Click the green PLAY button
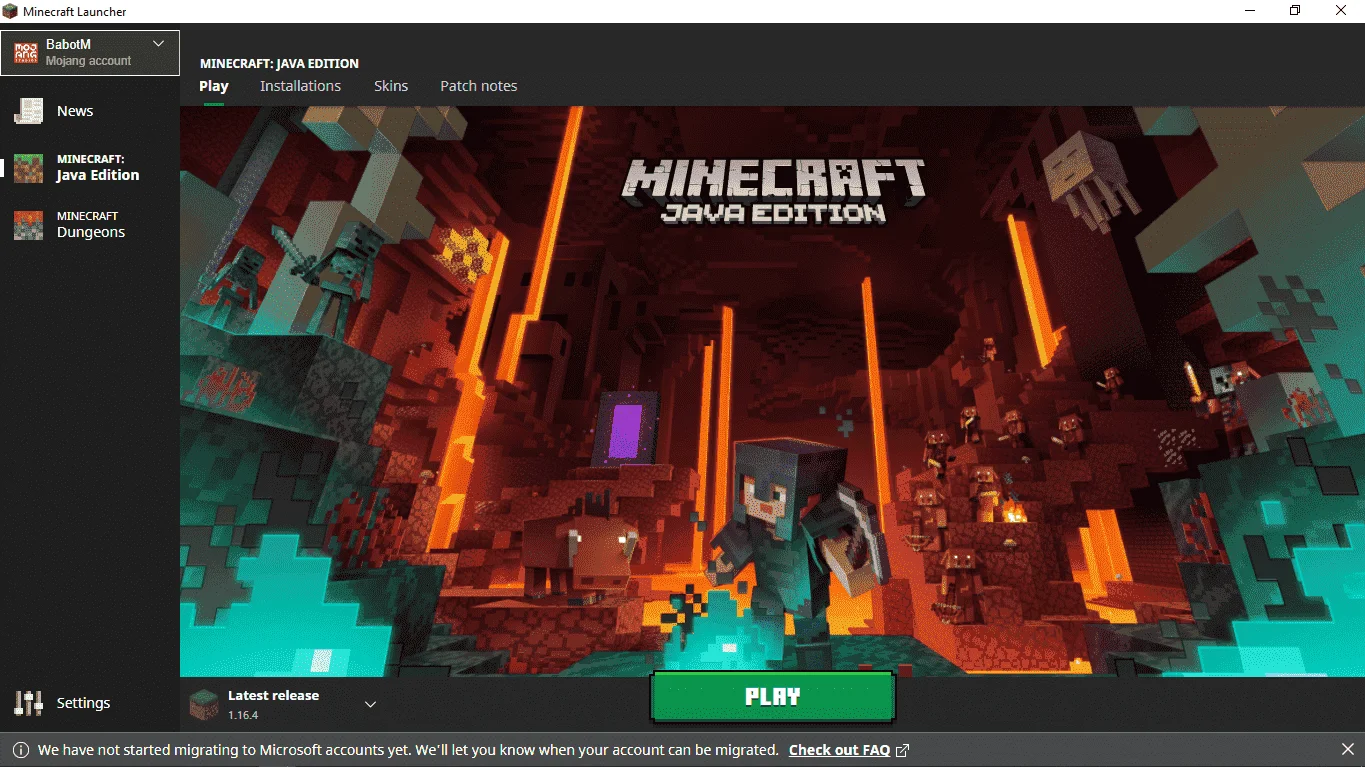Viewport: 1365px width, 767px height. point(772,697)
